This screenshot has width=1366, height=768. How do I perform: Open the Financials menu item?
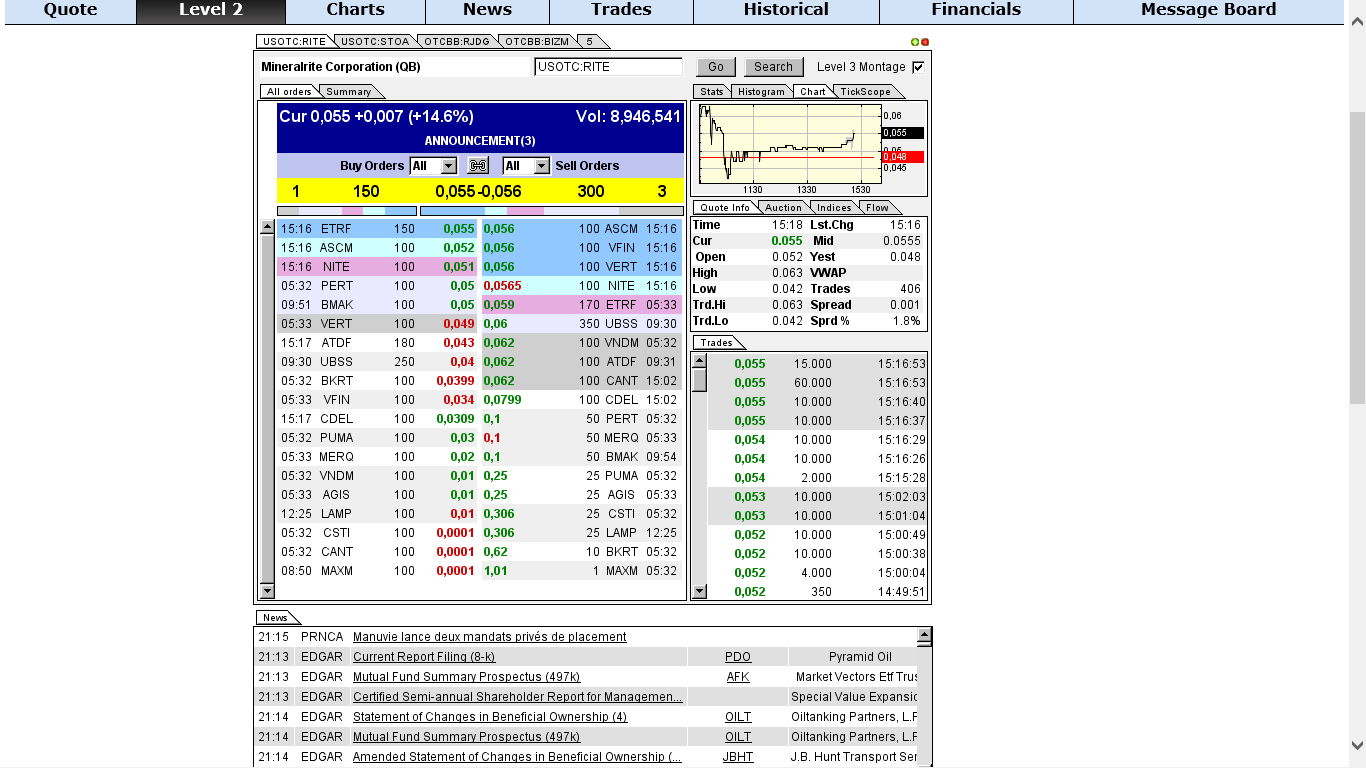(975, 10)
